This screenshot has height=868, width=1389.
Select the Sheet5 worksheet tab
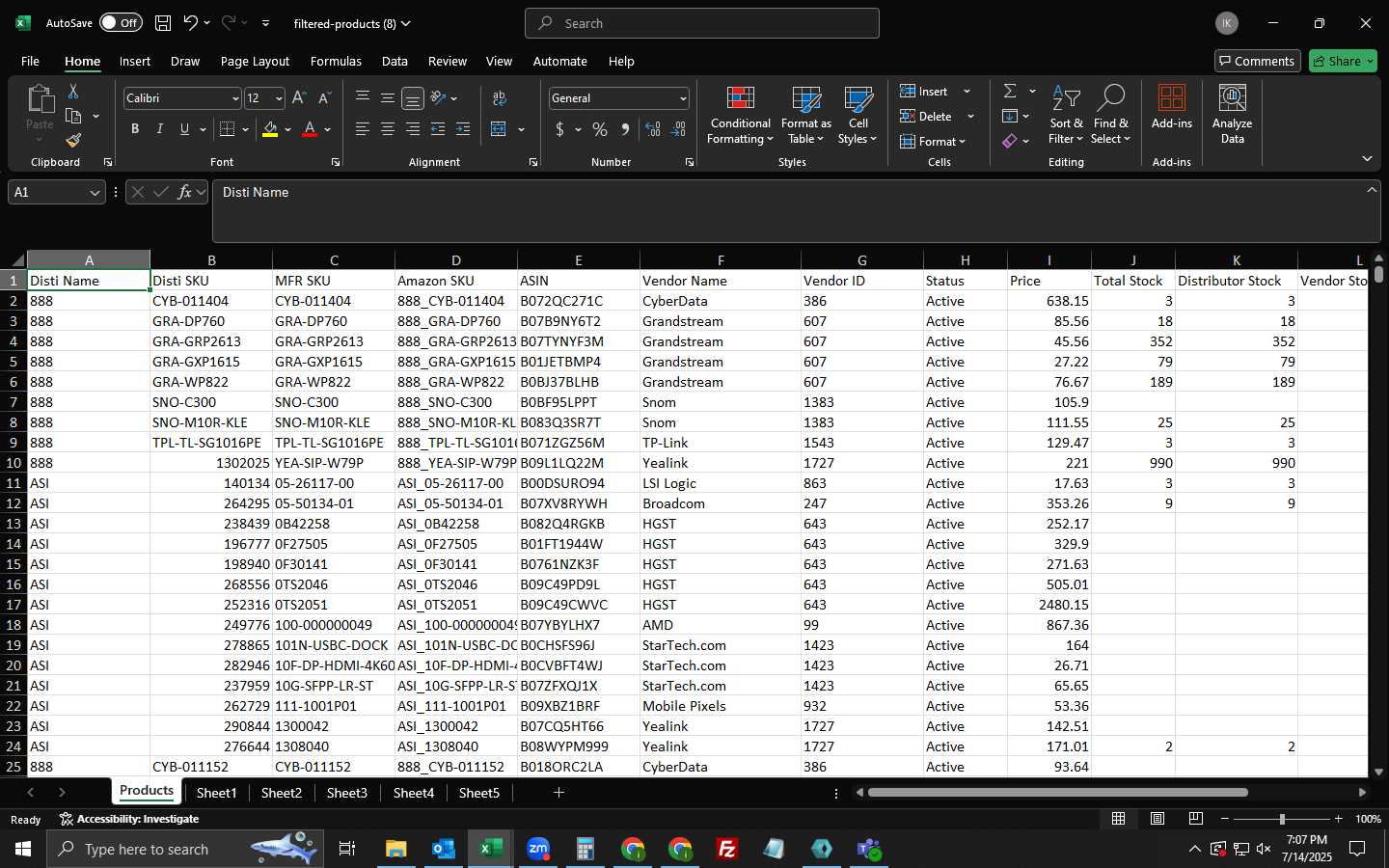[479, 793]
